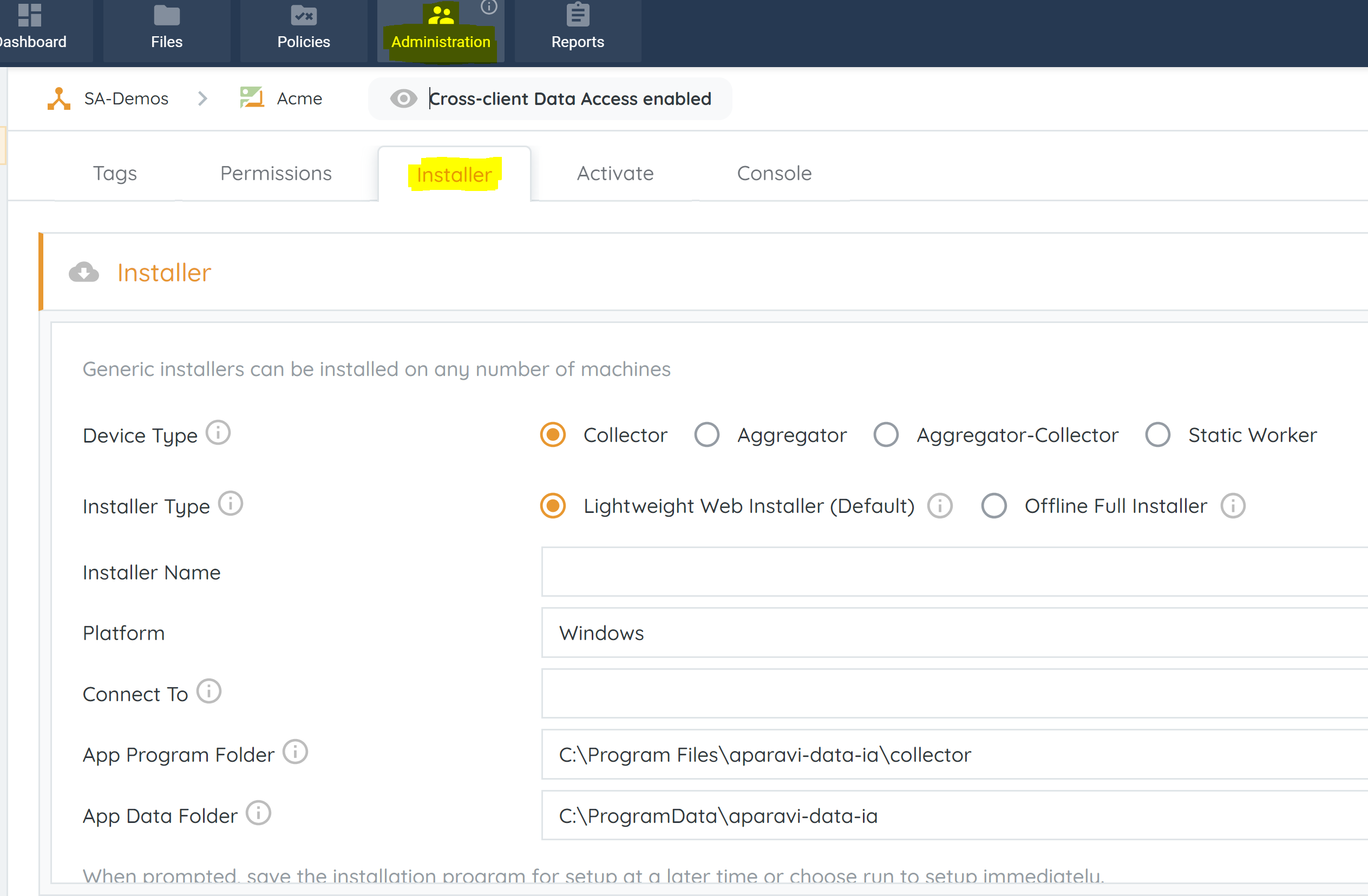Expand breadcrumb chevron after SA-Demos
This screenshot has height=896, width=1368.
202,99
